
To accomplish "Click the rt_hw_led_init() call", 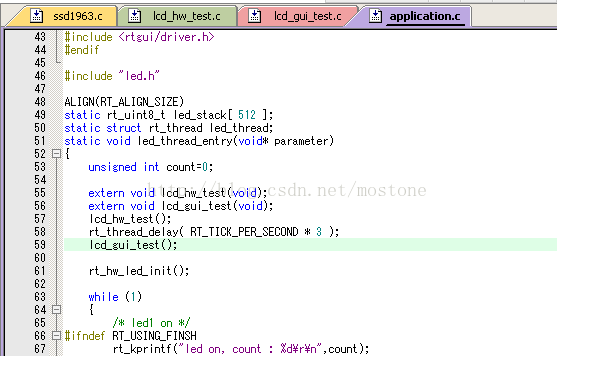I will coord(139,271).
